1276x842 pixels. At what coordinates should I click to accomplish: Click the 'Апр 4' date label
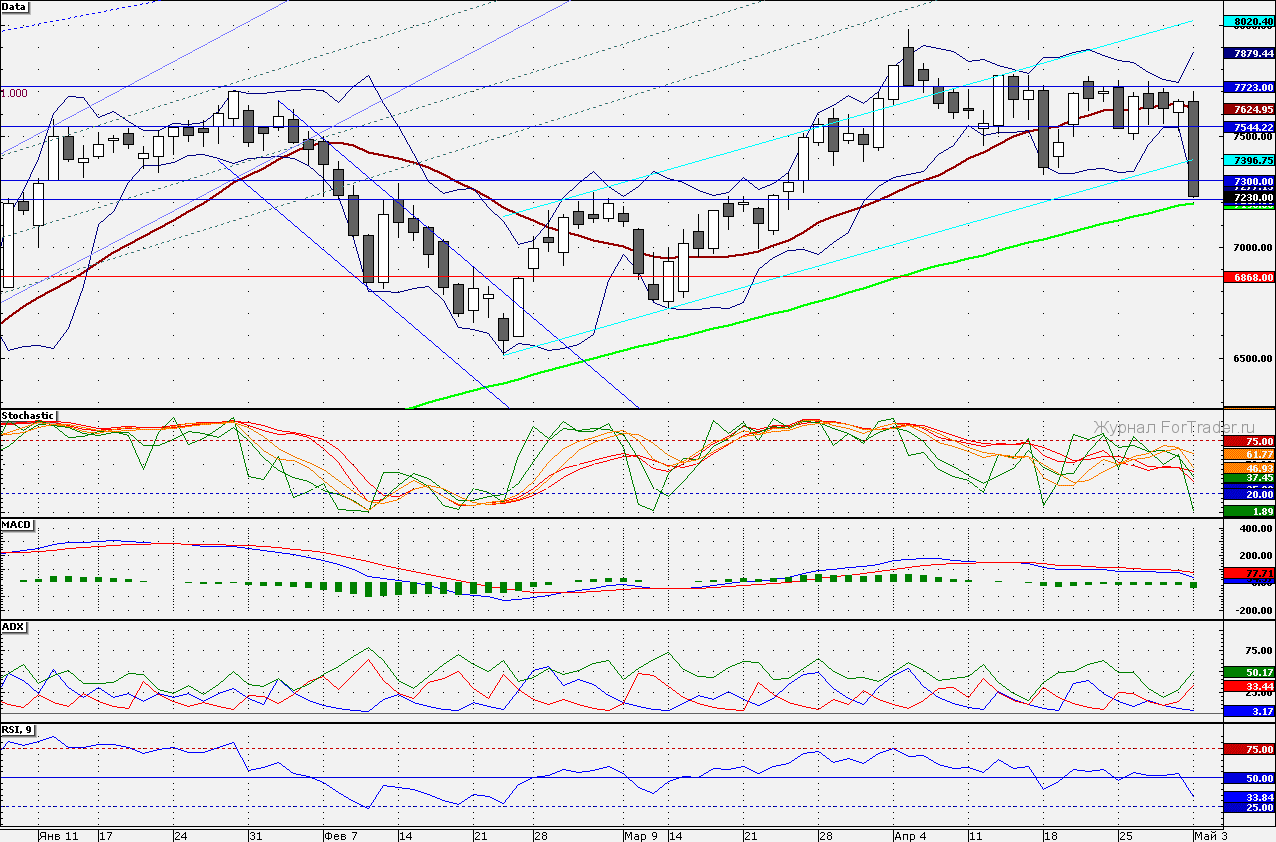pos(911,835)
